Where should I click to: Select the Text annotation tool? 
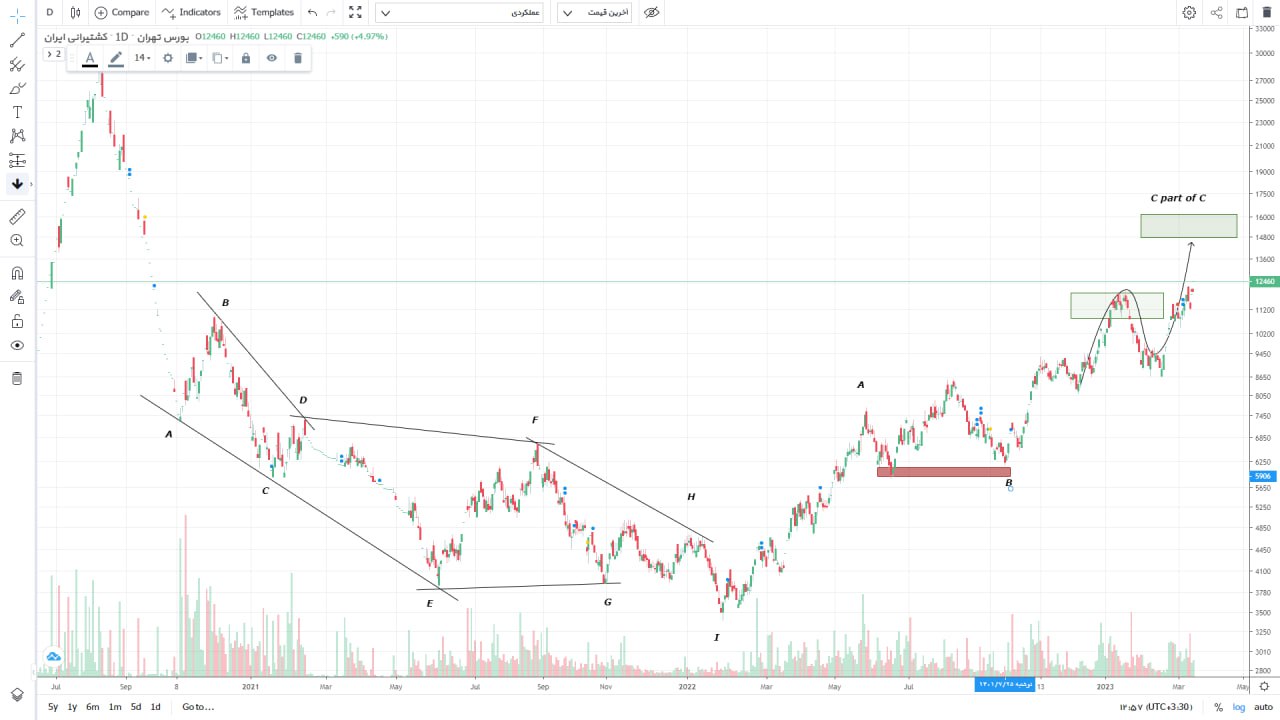point(17,112)
